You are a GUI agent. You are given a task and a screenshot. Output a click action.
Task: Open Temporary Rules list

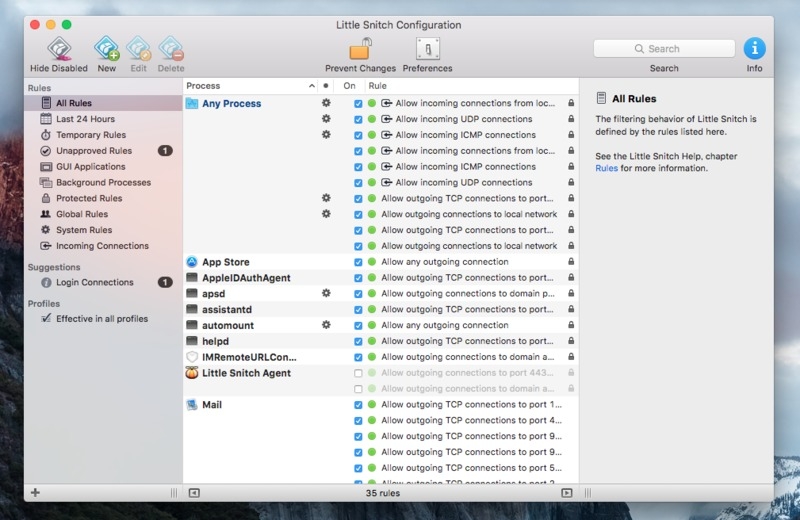point(104,135)
